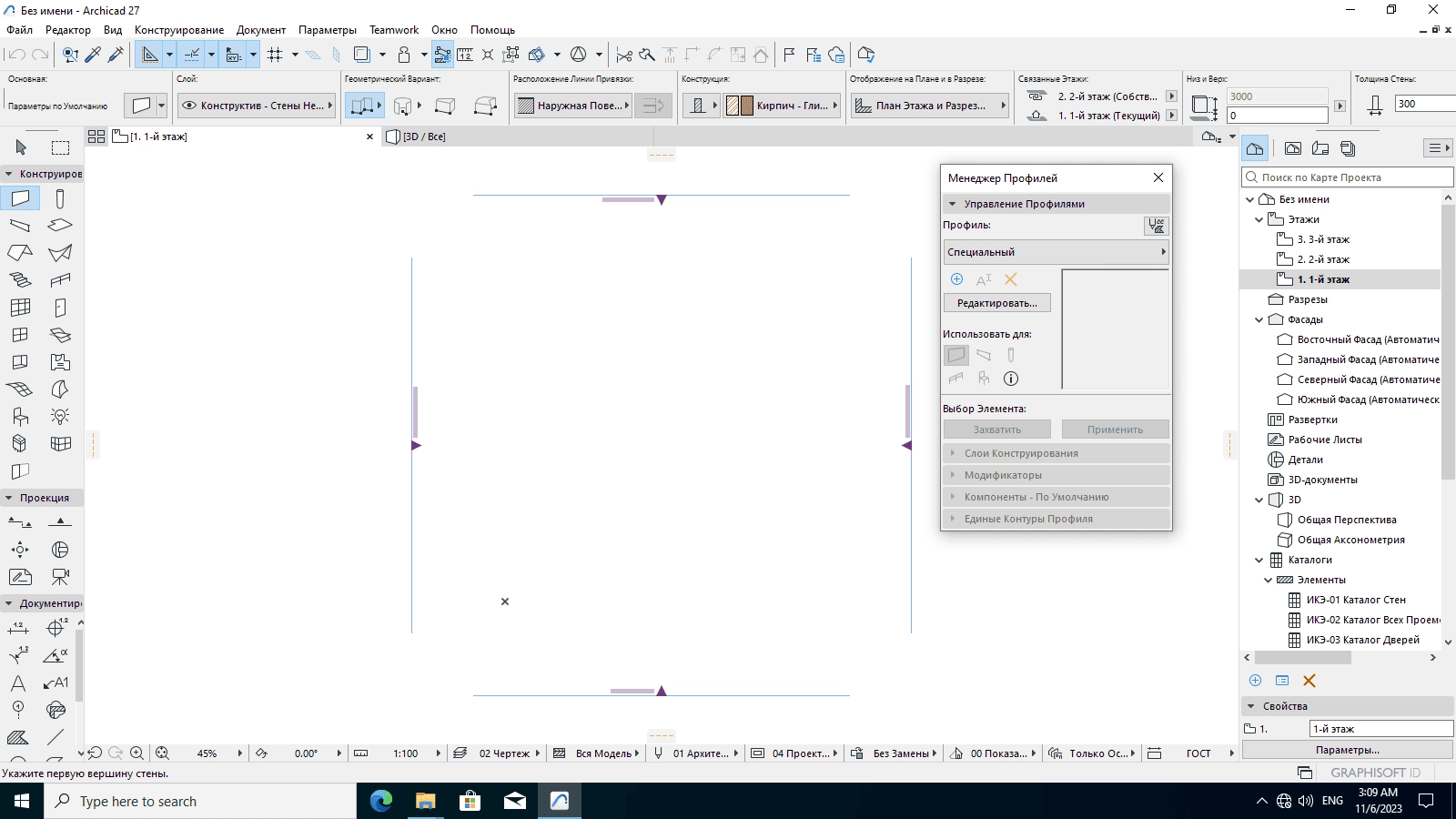Click the Применить button
The image size is (1456, 819).
point(1115,430)
